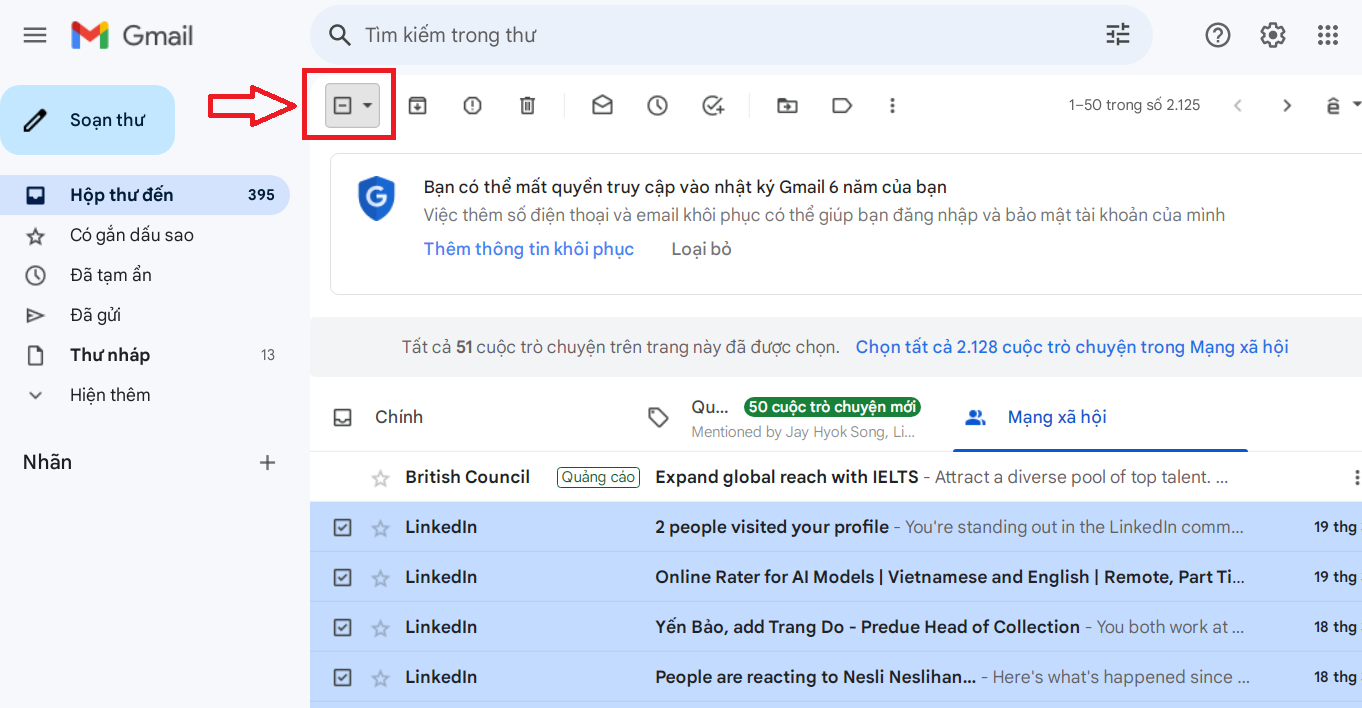Select all 2.128 conversations in Social

point(1071,346)
